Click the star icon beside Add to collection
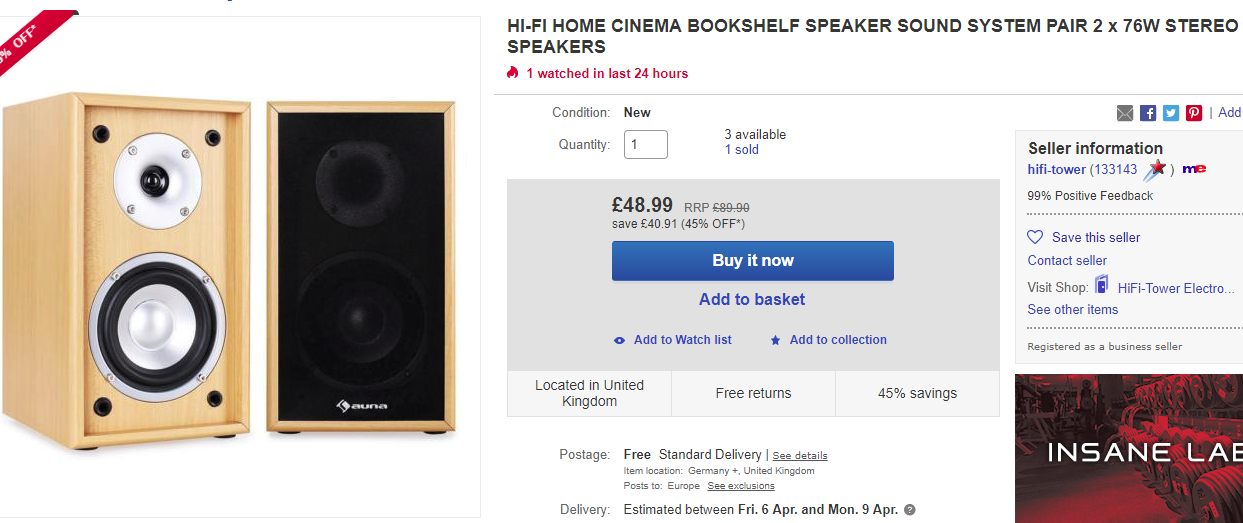This screenshot has height=523, width=1243. pos(775,340)
